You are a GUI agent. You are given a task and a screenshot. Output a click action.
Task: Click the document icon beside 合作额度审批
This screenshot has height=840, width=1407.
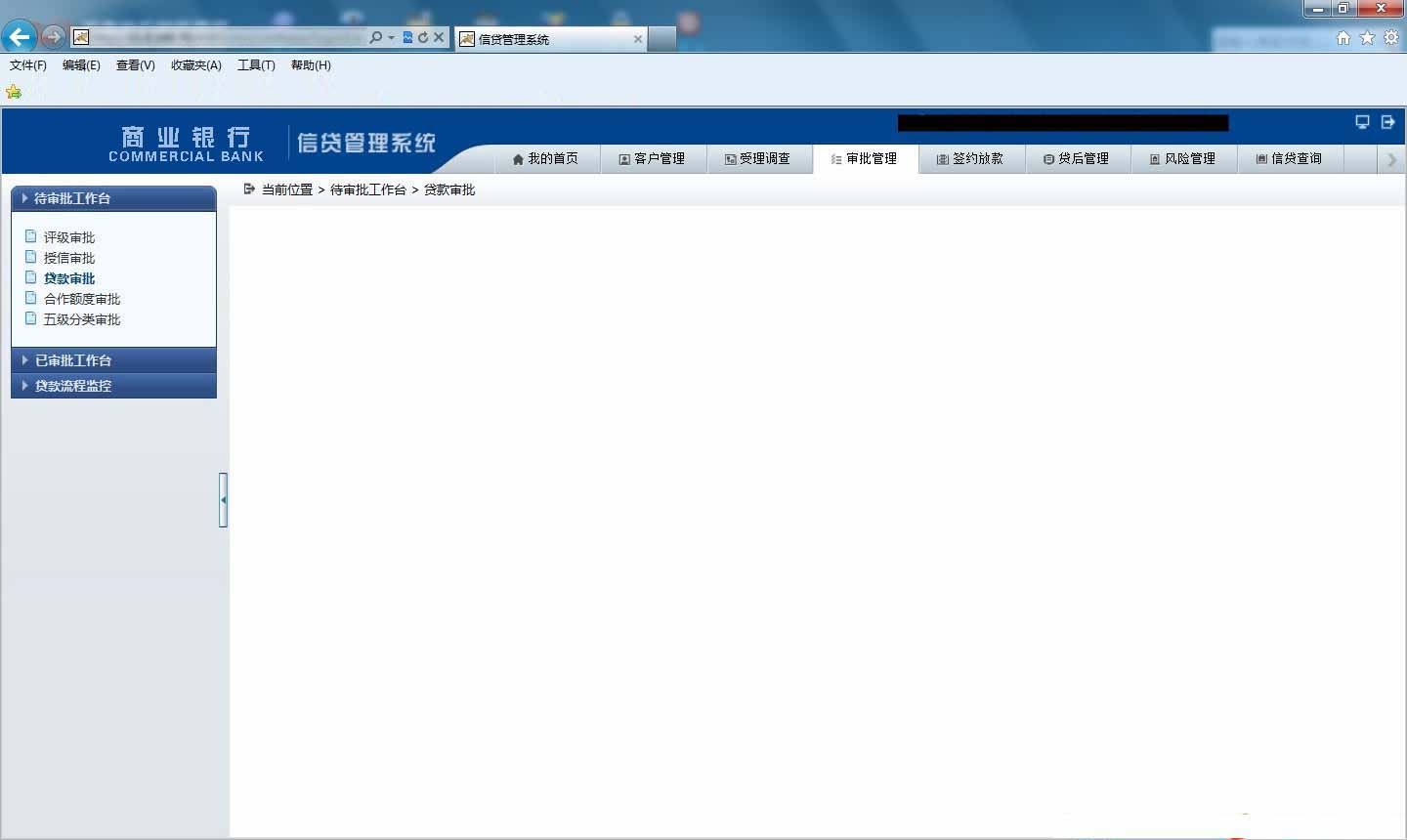pyautogui.click(x=31, y=298)
